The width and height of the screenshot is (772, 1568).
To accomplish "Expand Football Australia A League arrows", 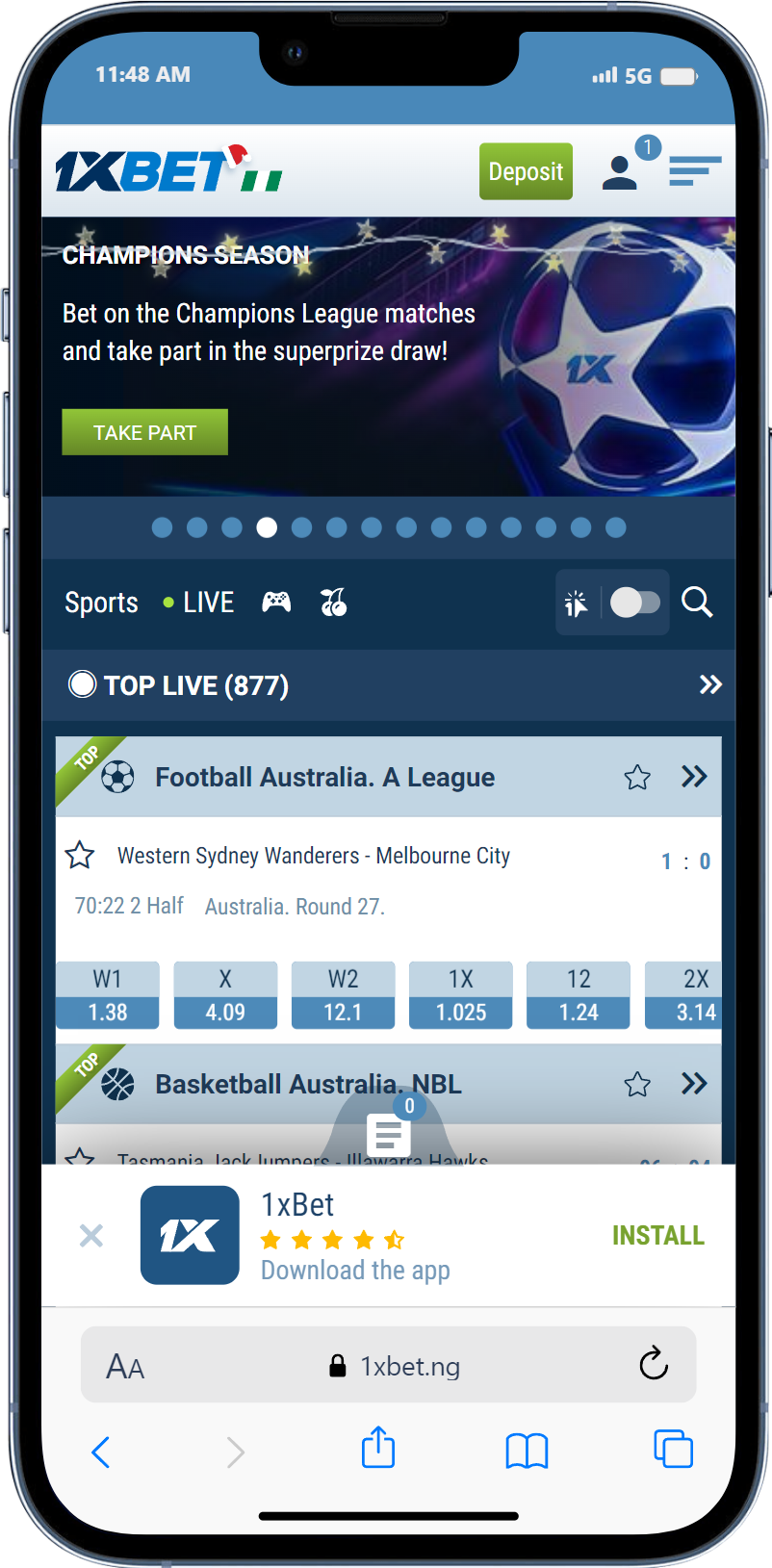I will pos(694,777).
